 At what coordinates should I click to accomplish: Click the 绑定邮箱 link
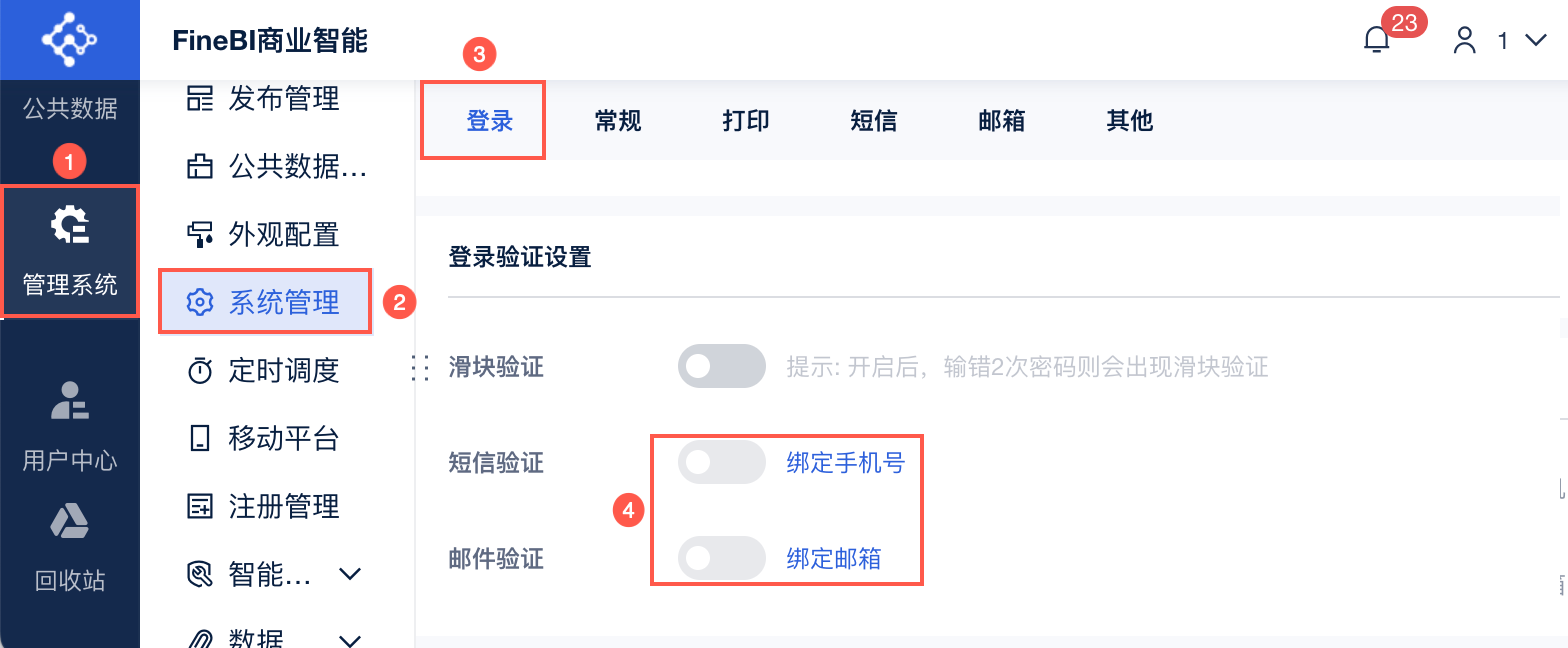pos(834,558)
